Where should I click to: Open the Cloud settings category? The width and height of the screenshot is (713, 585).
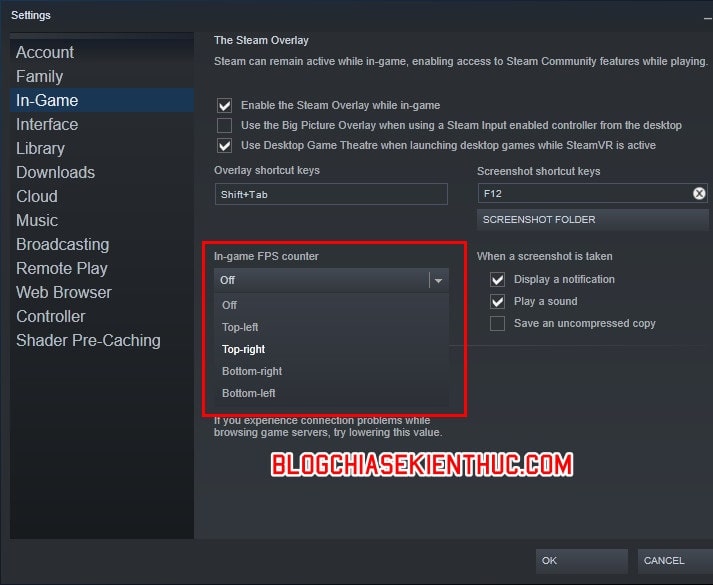click(x=102, y=196)
